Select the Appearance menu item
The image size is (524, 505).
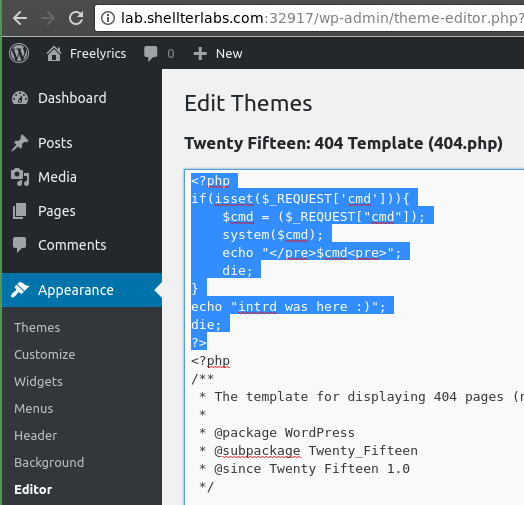tap(76, 290)
